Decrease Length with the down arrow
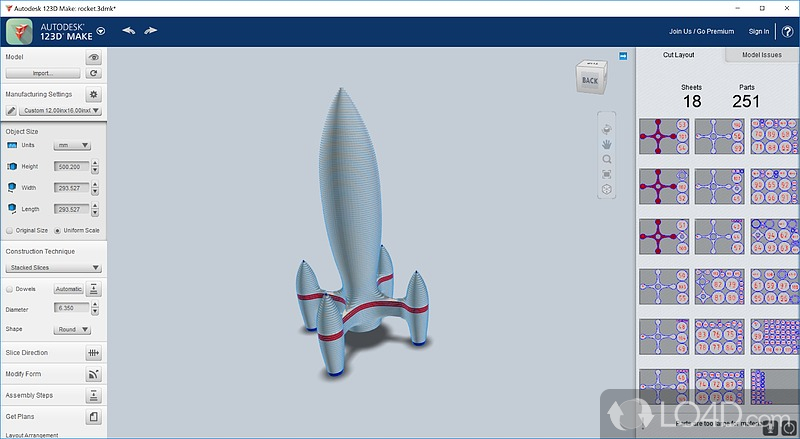The image size is (800, 439). 95,213
